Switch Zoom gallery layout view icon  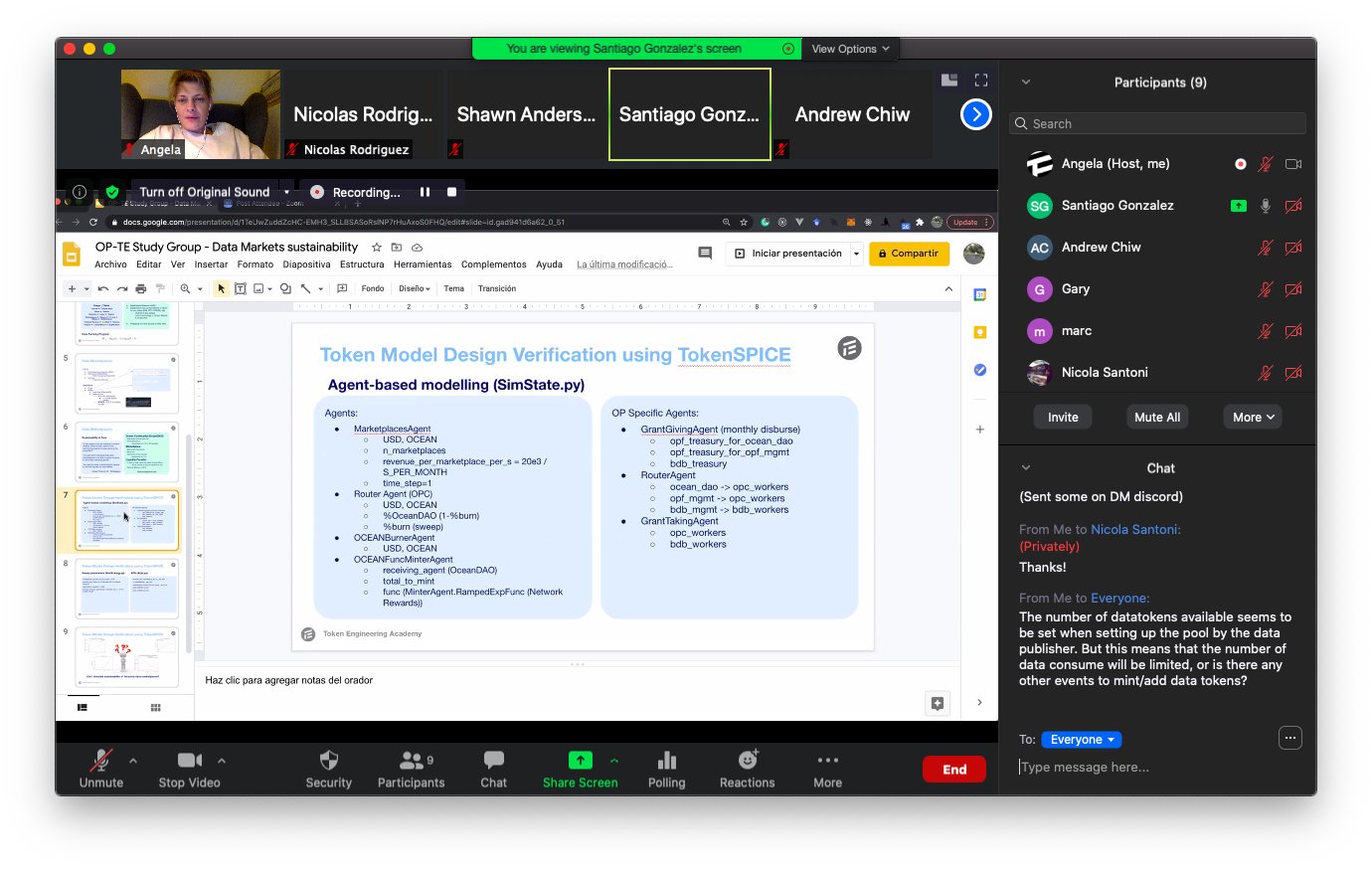(949, 80)
